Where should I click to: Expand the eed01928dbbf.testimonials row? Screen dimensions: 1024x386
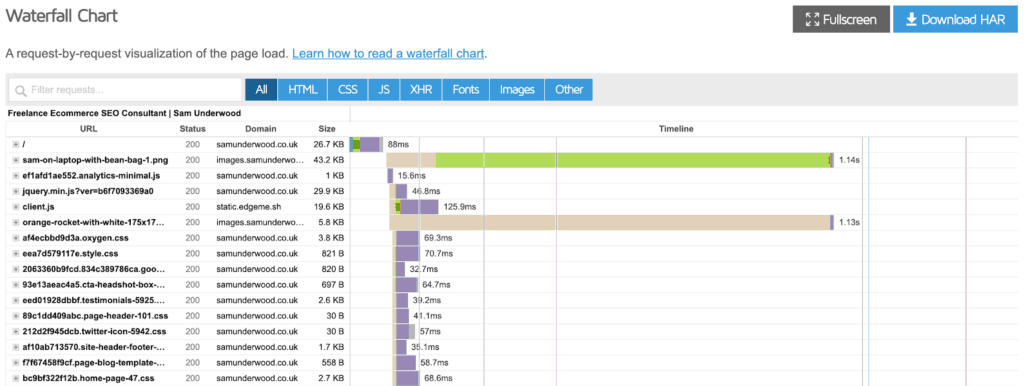pyautogui.click(x=16, y=300)
